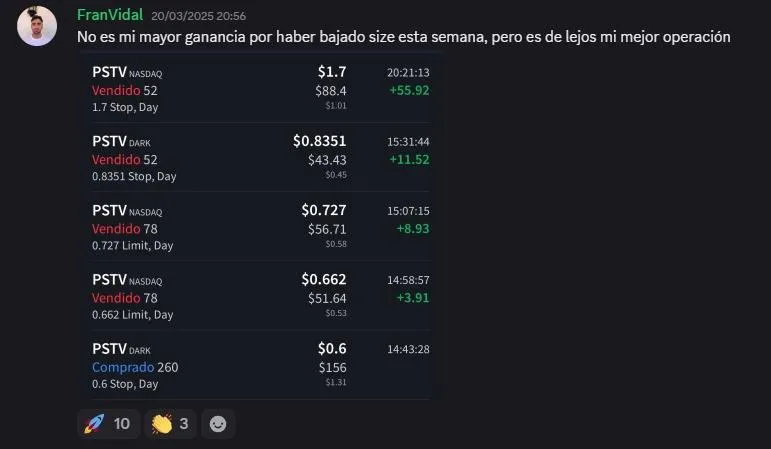The image size is (771, 449).
Task: Select the PSTV DARK Comprado 260 row
Action: pyautogui.click(x=261, y=365)
